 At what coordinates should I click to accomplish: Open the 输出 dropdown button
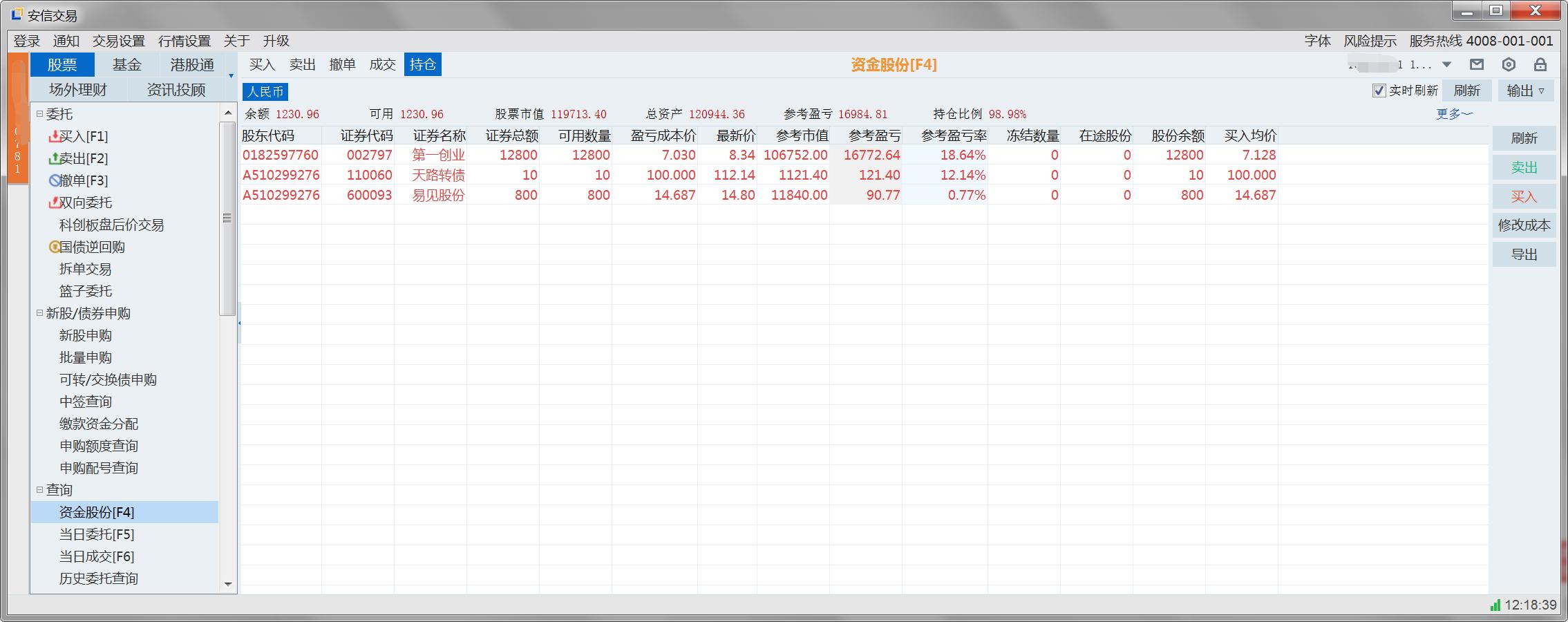pos(1526,91)
